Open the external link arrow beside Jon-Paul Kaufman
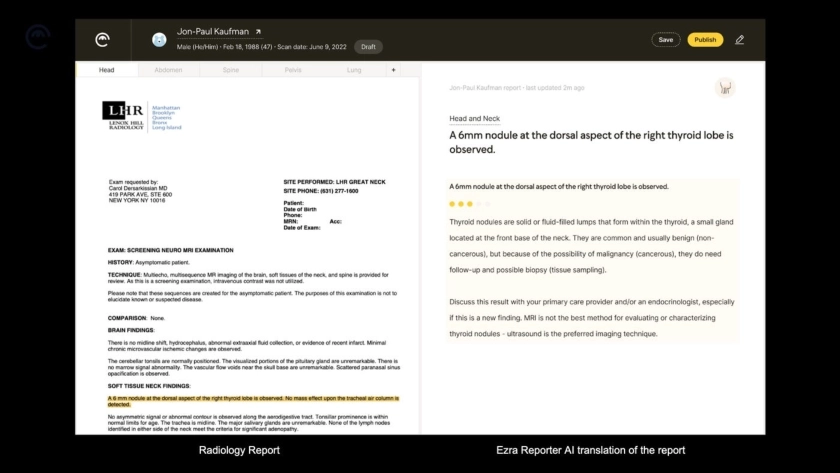This screenshot has height=473, width=840. tap(259, 32)
